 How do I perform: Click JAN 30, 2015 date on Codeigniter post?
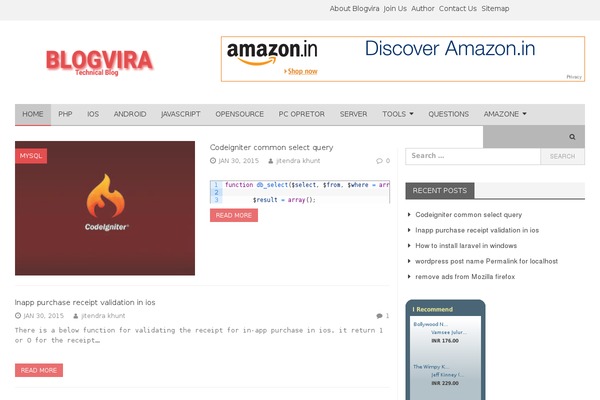[238, 161]
